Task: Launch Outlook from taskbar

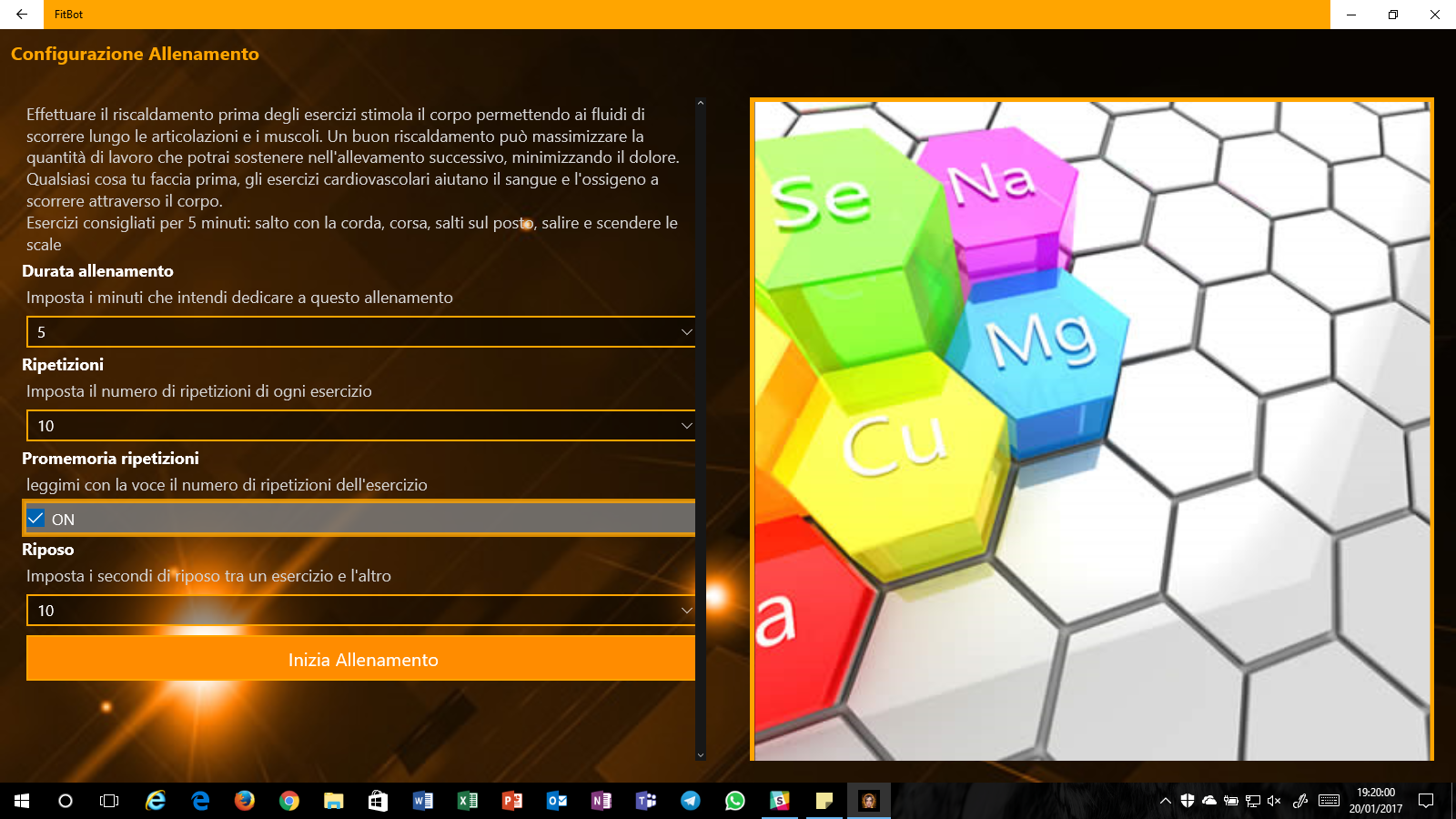Action: (x=557, y=801)
